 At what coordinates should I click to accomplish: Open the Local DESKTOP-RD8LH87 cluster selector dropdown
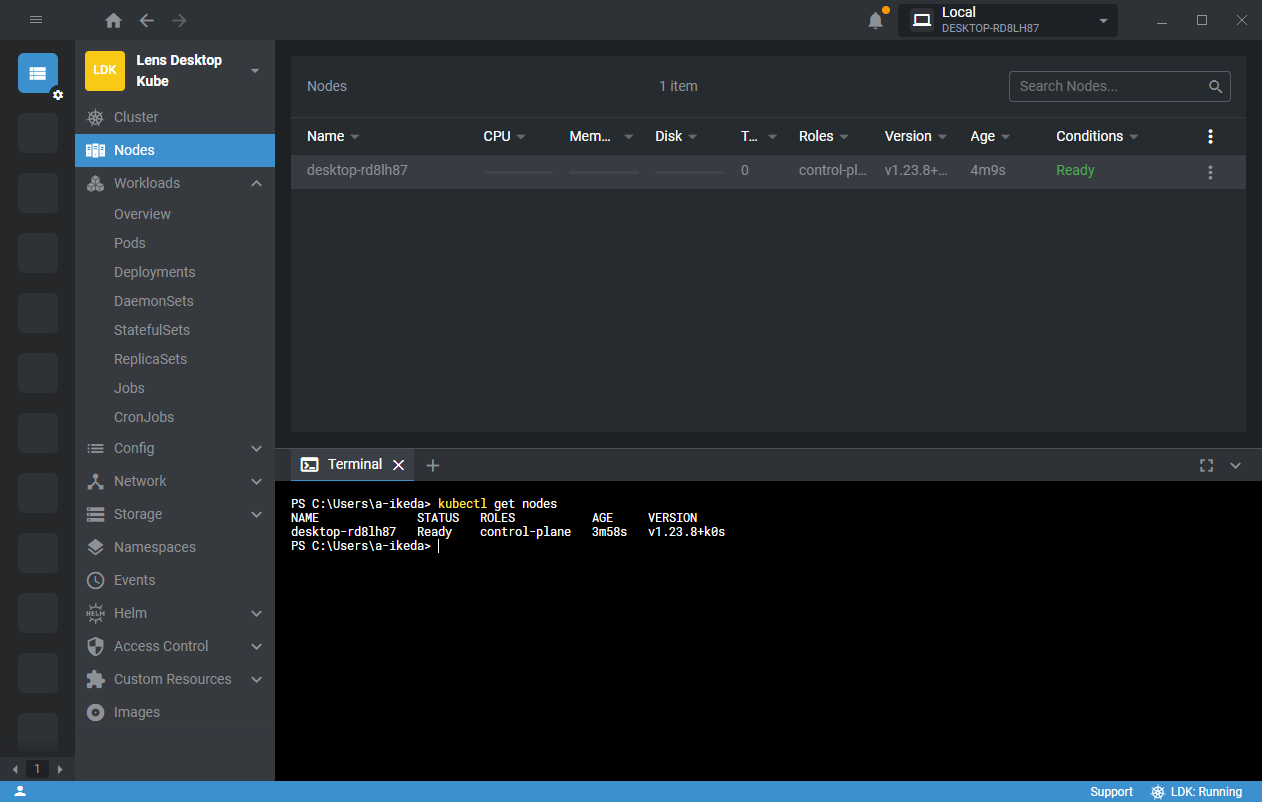[x=1008, y=20]
